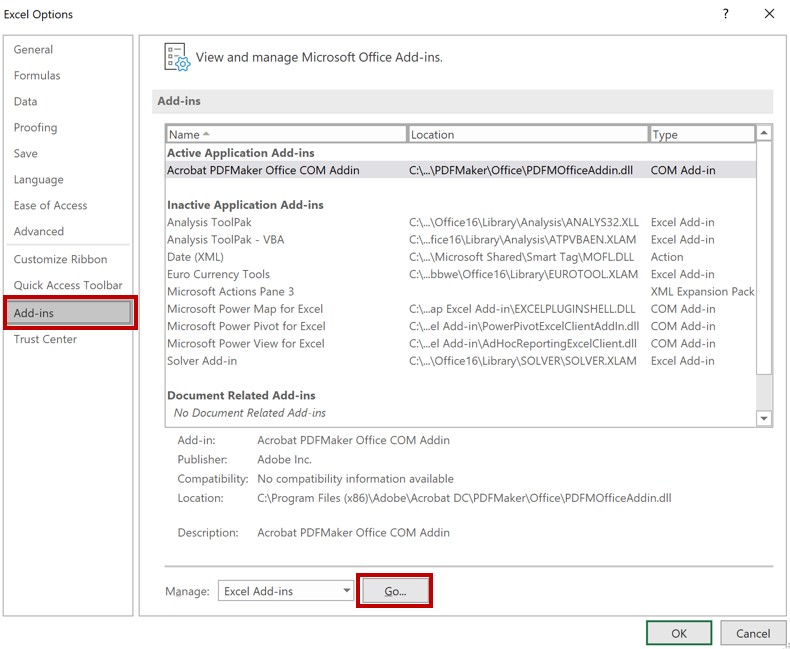The height and width of the screenshot is (649, 790).
Task: Sort list by Location column header
Action: [527, 134]
